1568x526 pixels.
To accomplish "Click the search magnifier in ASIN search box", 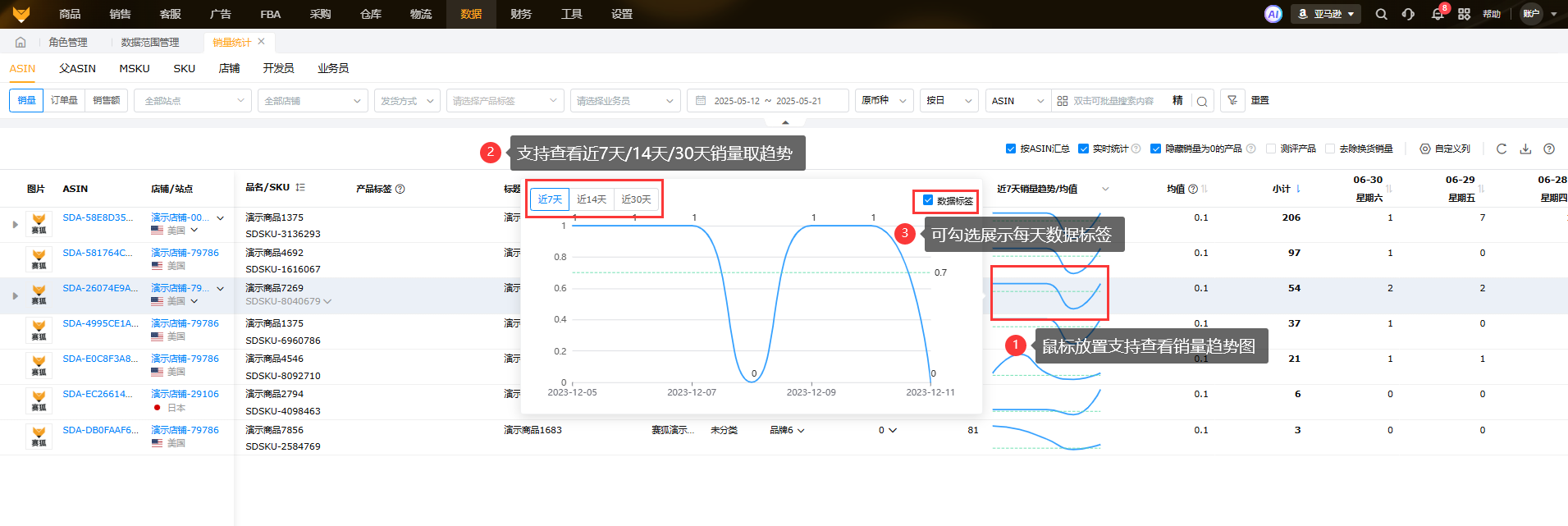I will 1202,101.
